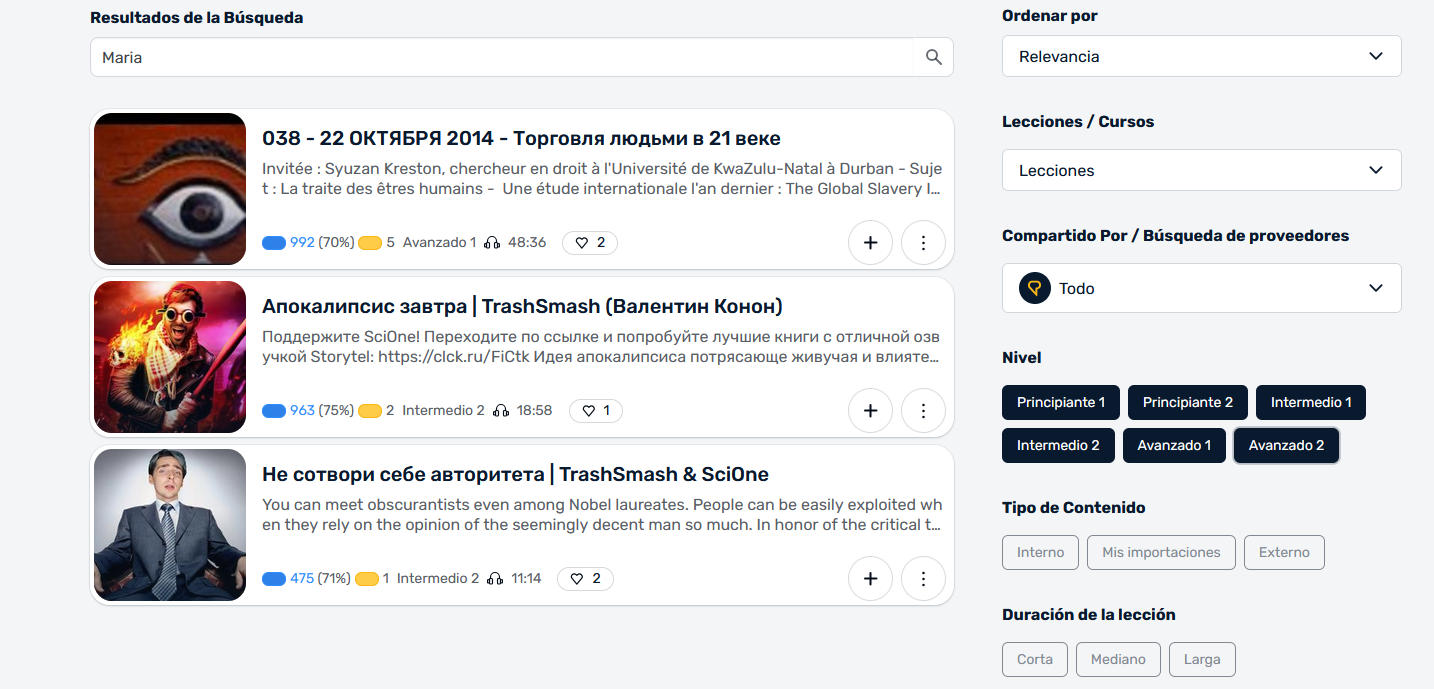Add the Торговля людьми lesson with plus icon
The width and height of the screenshot is (1434, 689).
pyautogui.click(x=870, y=243)
